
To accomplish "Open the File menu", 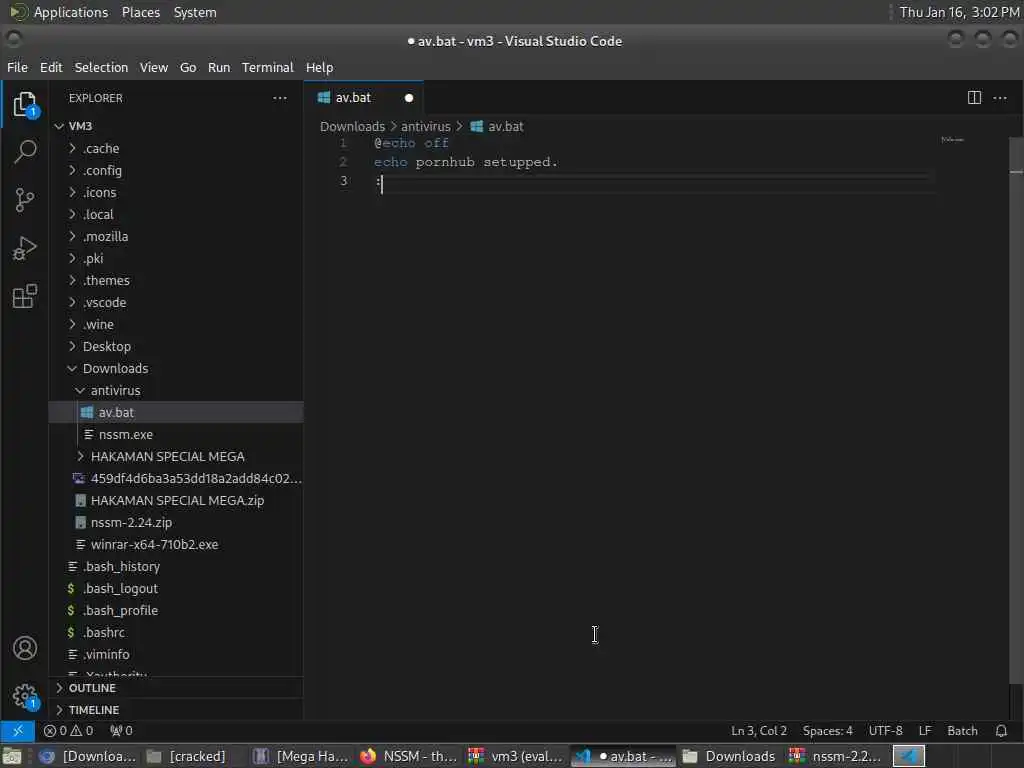I will point(18,67).
